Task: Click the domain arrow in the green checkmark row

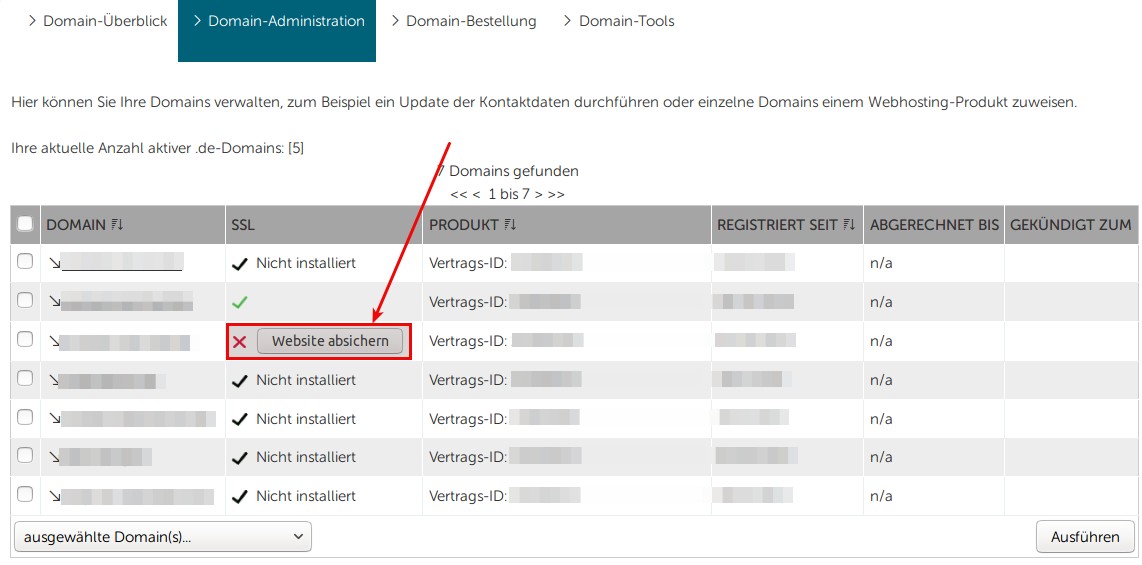Action: pos(55,301)
